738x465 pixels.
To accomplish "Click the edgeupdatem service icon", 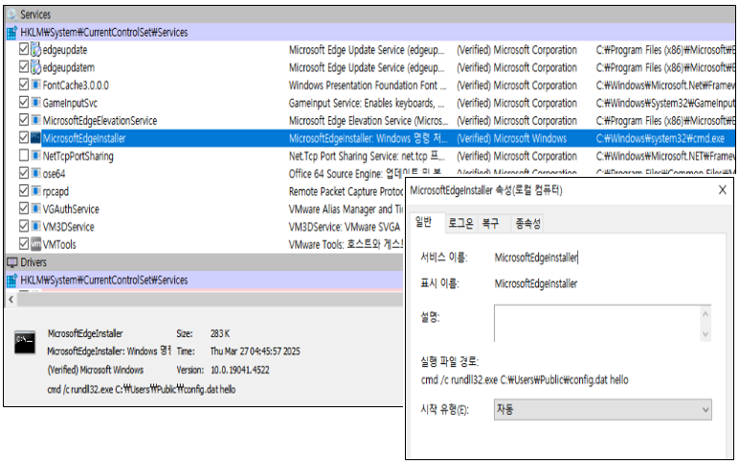I will (36, 67).
